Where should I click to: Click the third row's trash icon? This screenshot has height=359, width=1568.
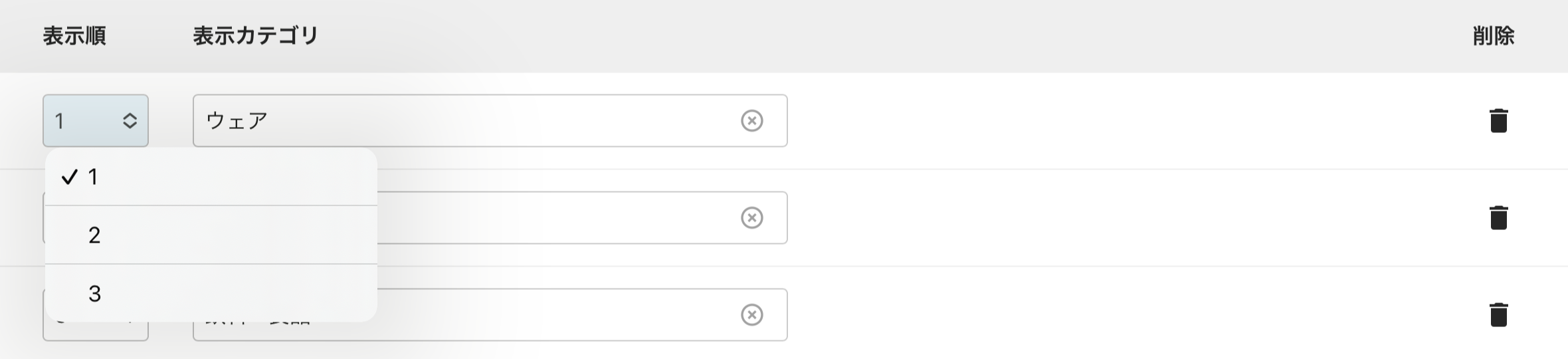[x=1498, y=315]
